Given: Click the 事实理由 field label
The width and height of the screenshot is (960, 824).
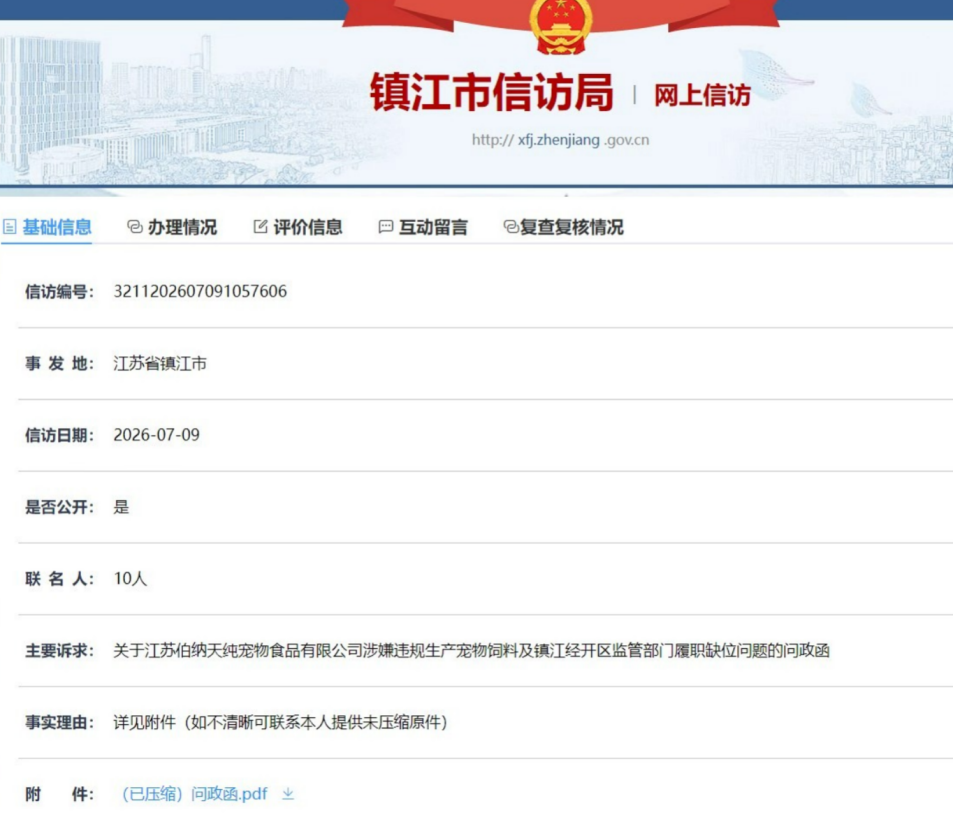Looking at the screenshot, I should tap(59, 722).
